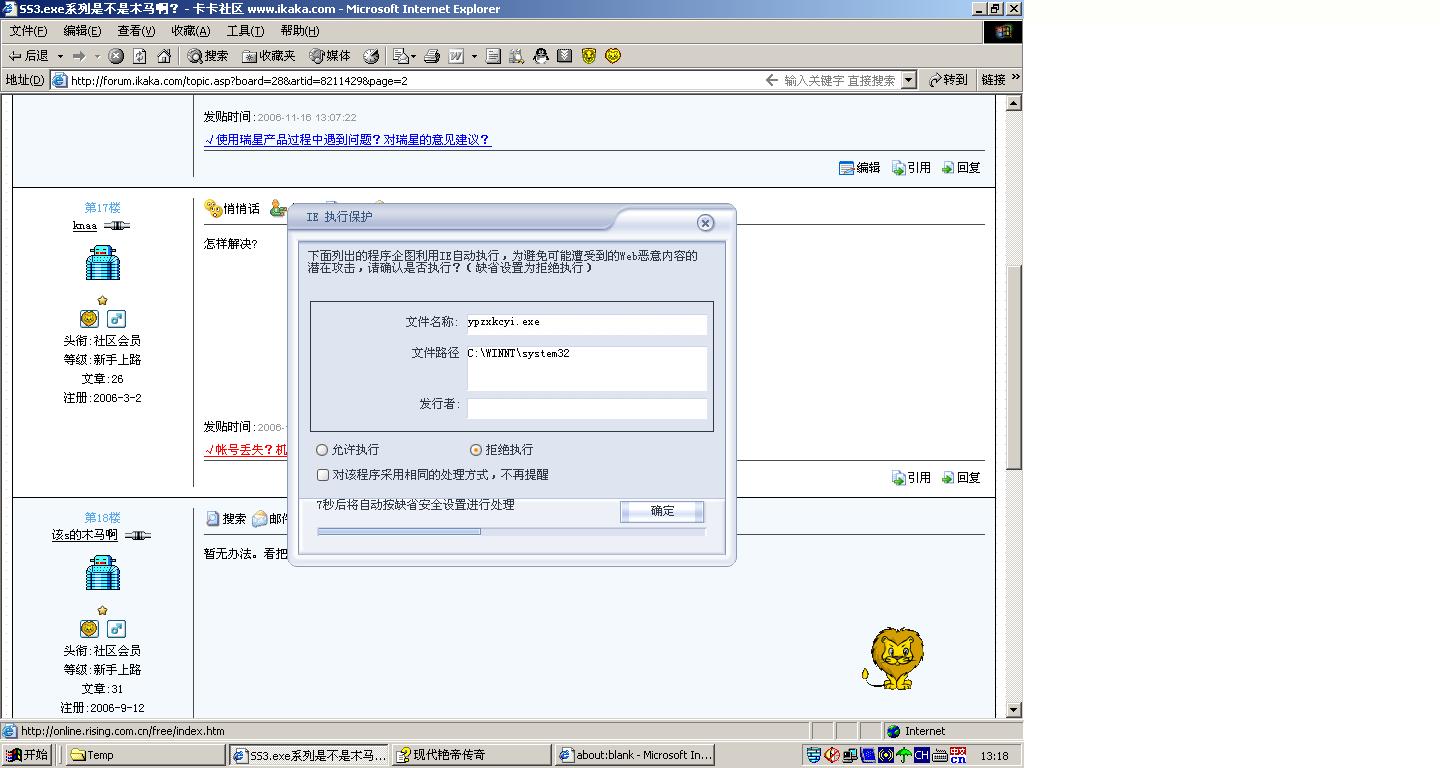
Task: Click the robot avatar of 该s的木马啊
Action: click(102, 574)
